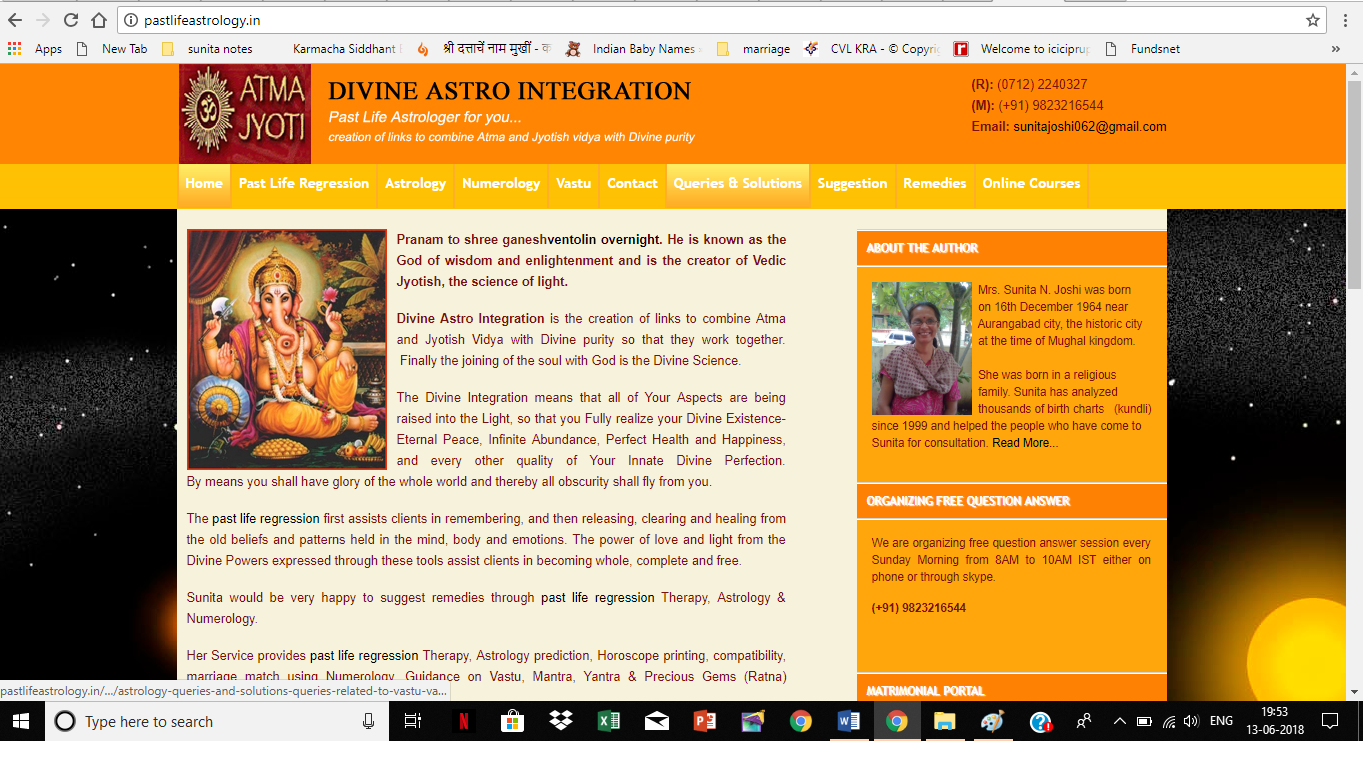Bookmark this page with the star icon
This screenshot has height=768, width=1366.
(1313, 20)
